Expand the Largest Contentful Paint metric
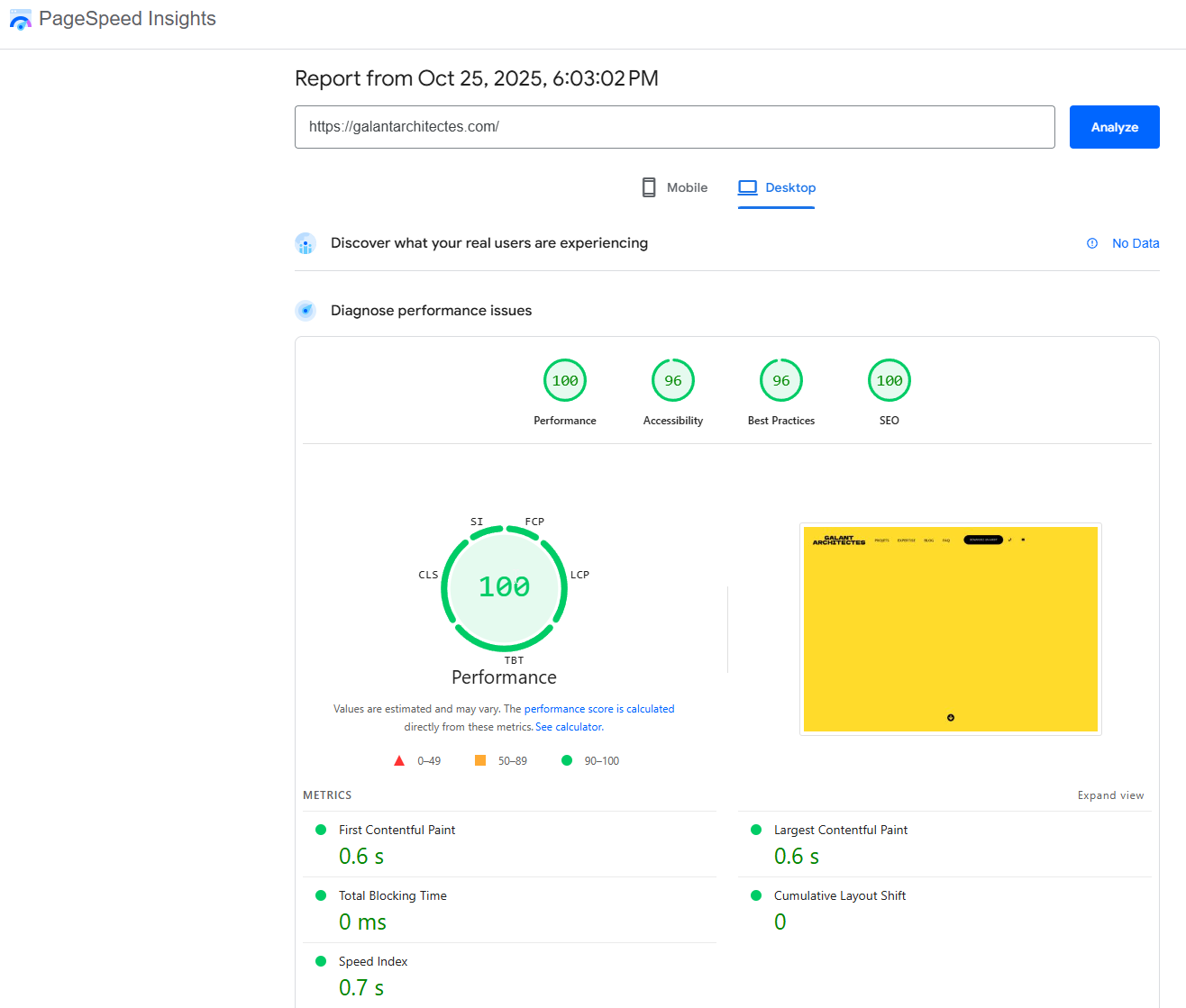Image resolution: width=1186 pixels, height=1008 pixels. pos(840,830)
